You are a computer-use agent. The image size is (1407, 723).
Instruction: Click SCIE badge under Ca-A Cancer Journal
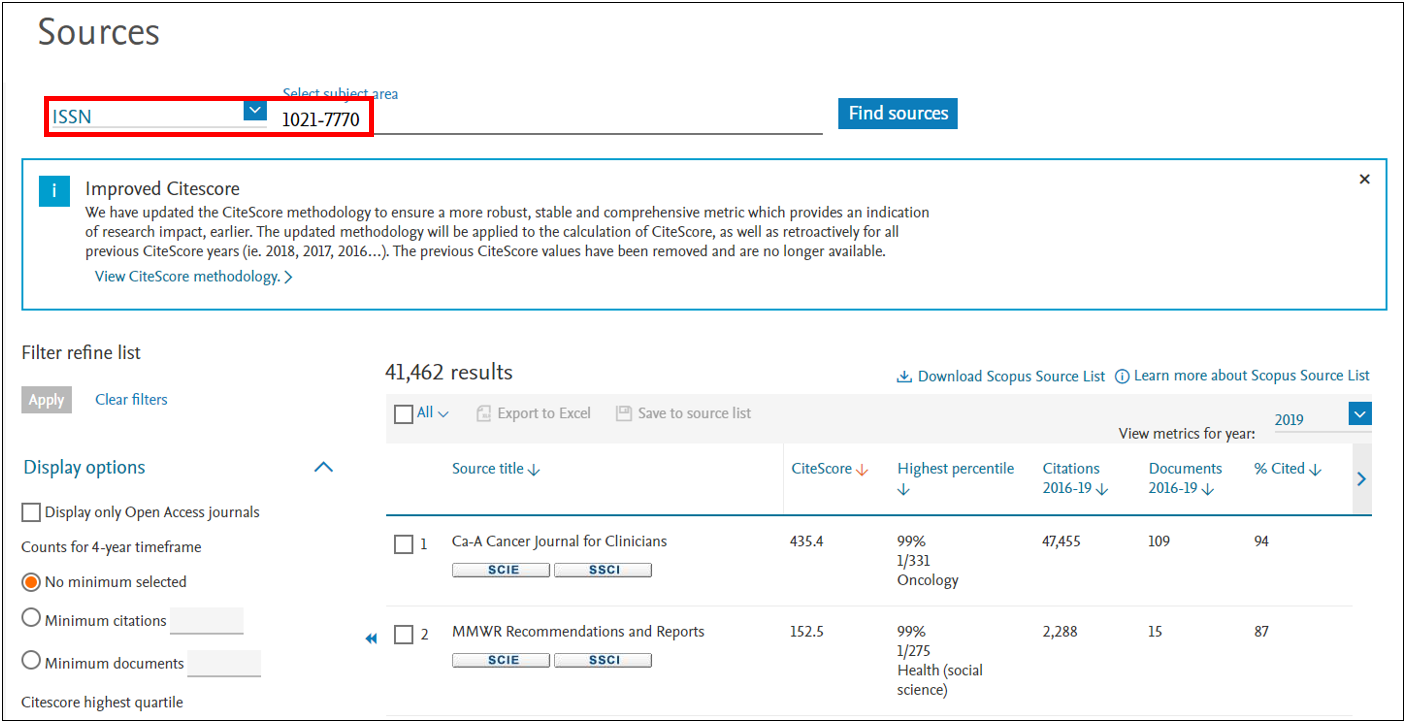501,570
